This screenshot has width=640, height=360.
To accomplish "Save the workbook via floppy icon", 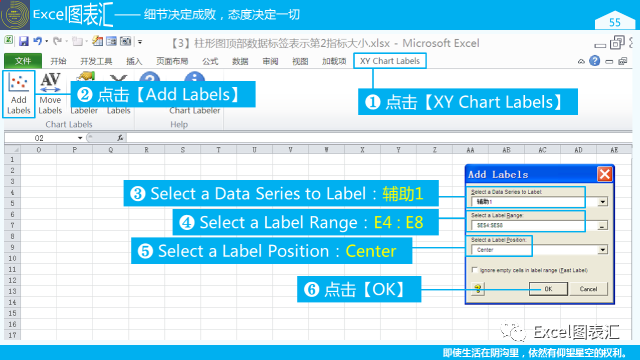I will 24,41.
